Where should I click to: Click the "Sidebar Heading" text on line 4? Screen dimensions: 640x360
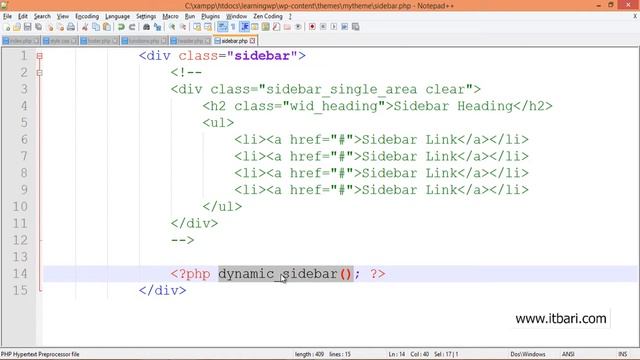pos(453,106)
